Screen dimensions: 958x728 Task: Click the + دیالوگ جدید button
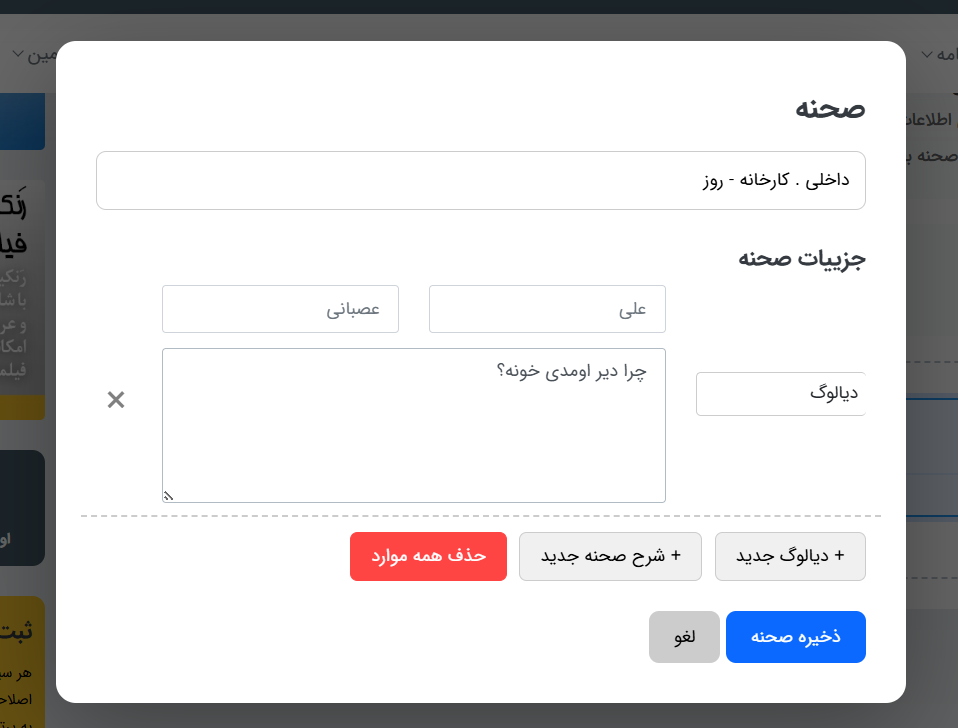point(790,556)
